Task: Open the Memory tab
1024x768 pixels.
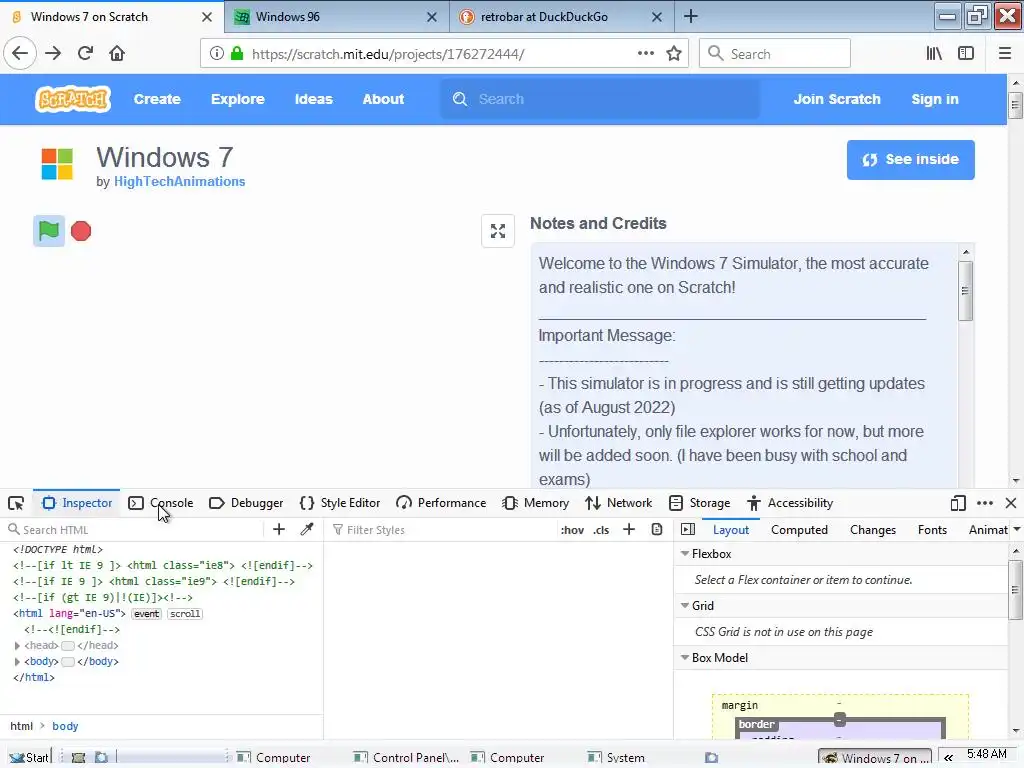Action: coord(536,503)
